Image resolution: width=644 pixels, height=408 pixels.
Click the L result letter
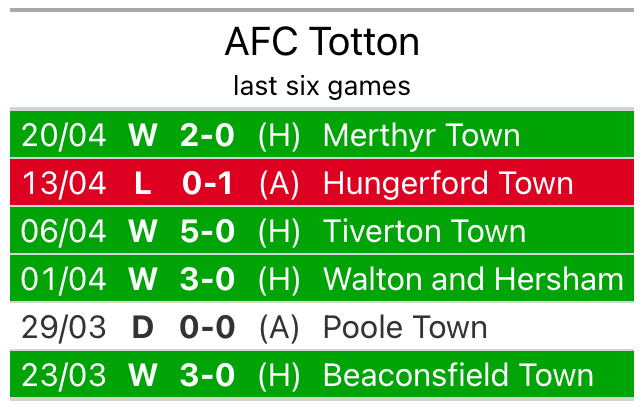(143, 183)
